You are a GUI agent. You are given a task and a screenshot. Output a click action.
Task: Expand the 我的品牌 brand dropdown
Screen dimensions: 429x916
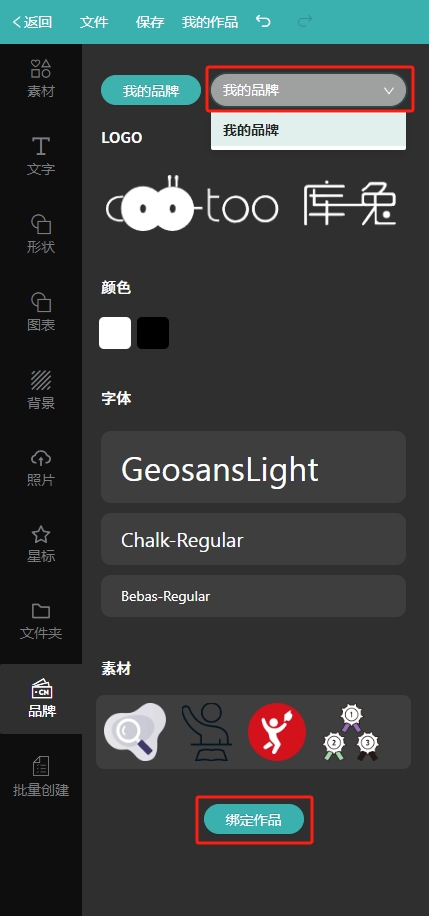pyautogui.click(x=309, y=90)
